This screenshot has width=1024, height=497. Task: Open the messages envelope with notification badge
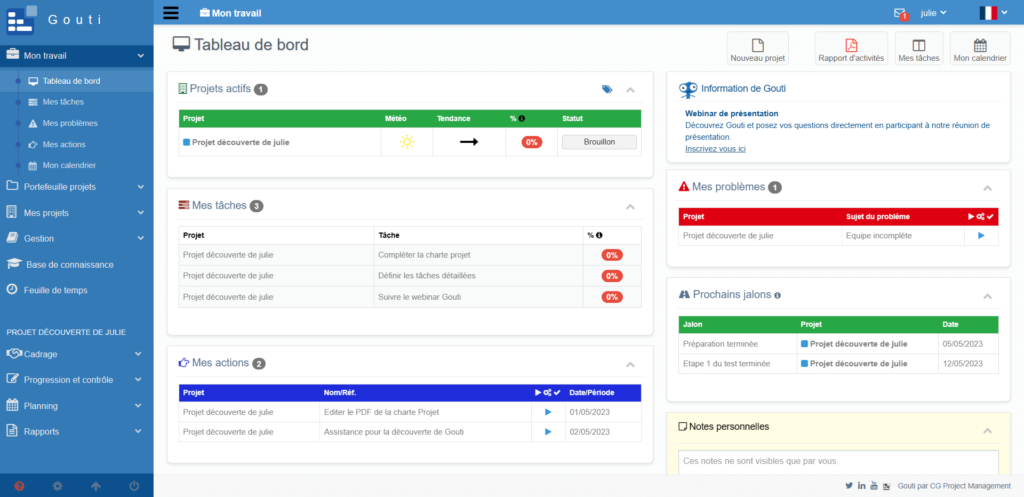(x=900, y=13)
